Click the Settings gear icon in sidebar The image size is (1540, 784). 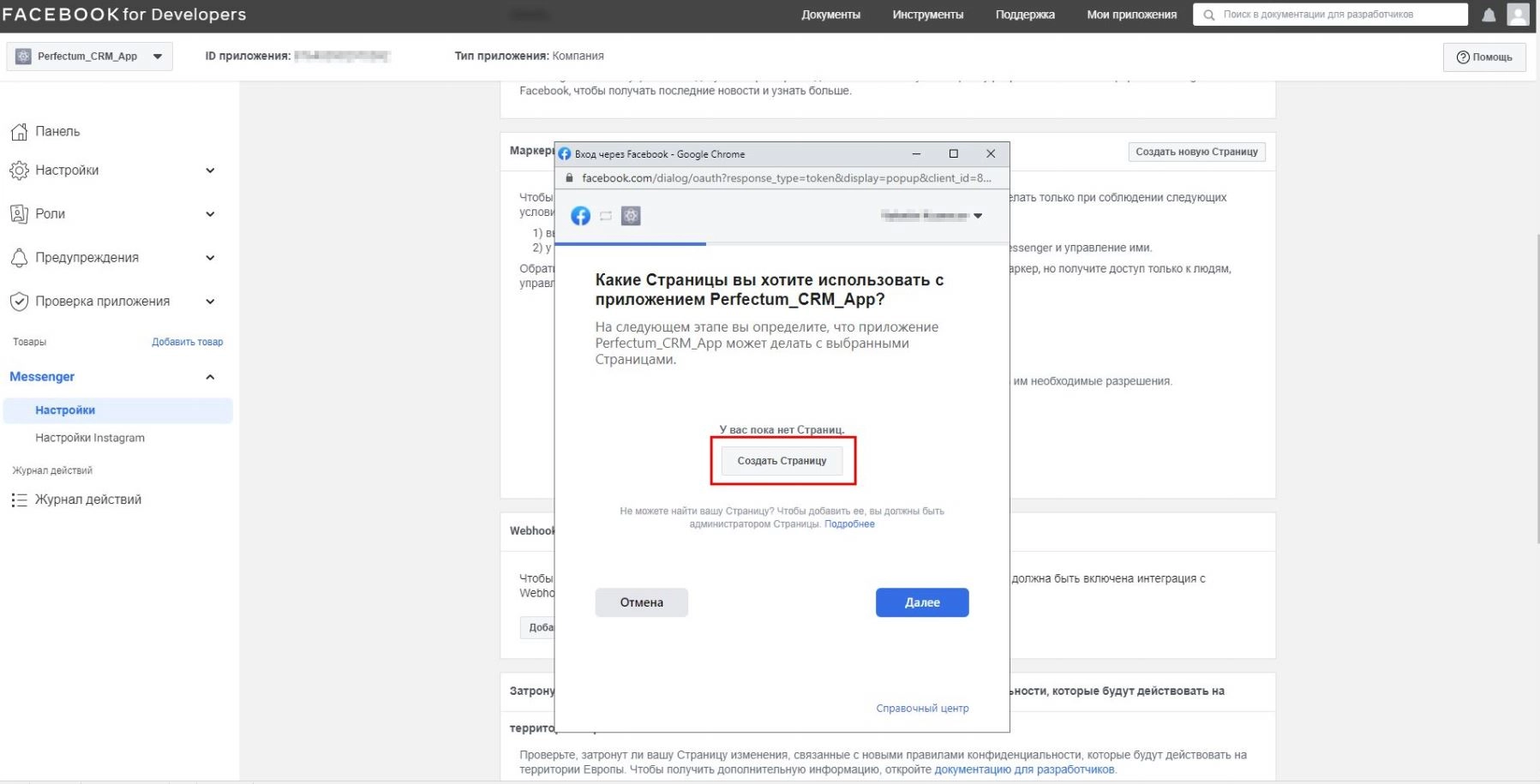coord(19,171)
